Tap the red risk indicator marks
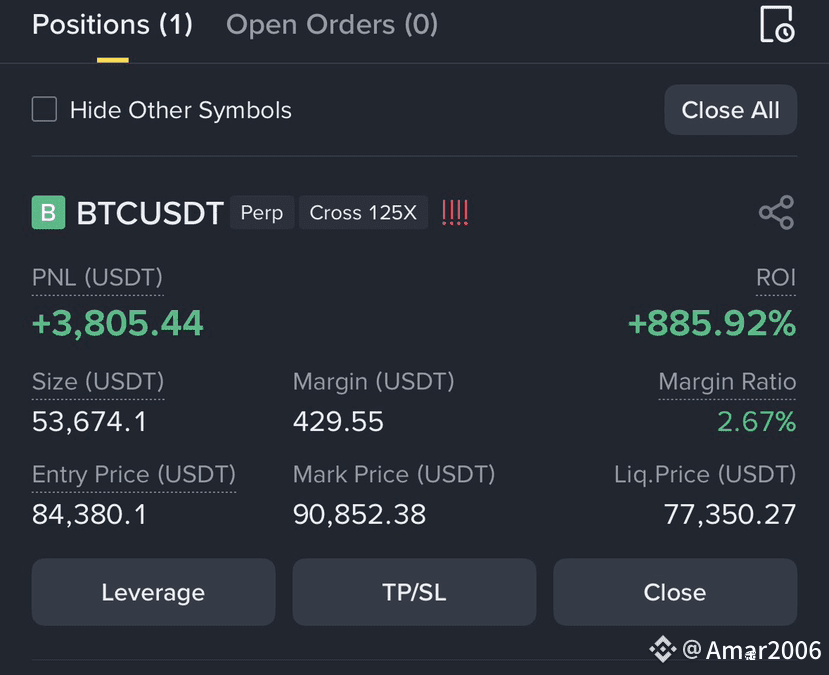829x675 pixels. pyautogui.click(x=455, y=212)
